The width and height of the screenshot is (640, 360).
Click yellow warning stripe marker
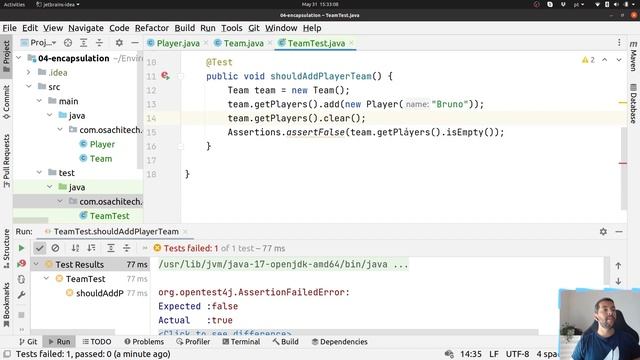[x=623, y=102]
